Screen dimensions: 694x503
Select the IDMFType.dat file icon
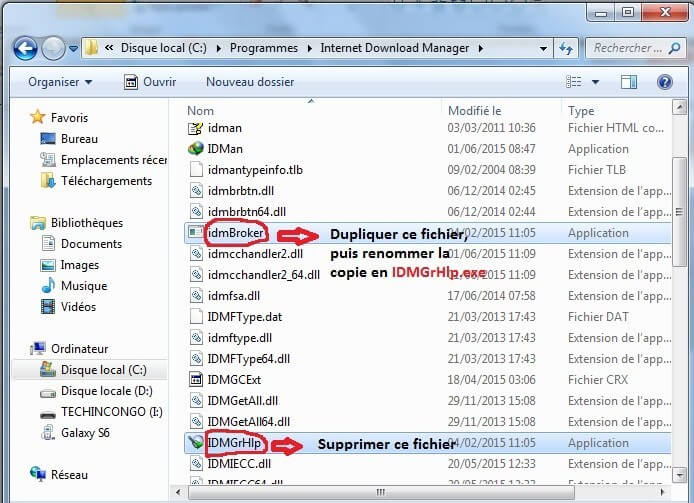click(196, 317)
